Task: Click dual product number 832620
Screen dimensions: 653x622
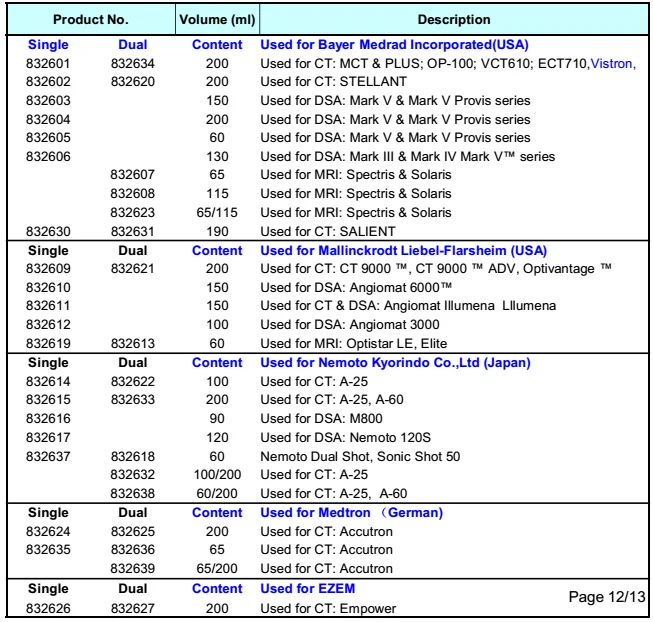Action: click(133, 82)
